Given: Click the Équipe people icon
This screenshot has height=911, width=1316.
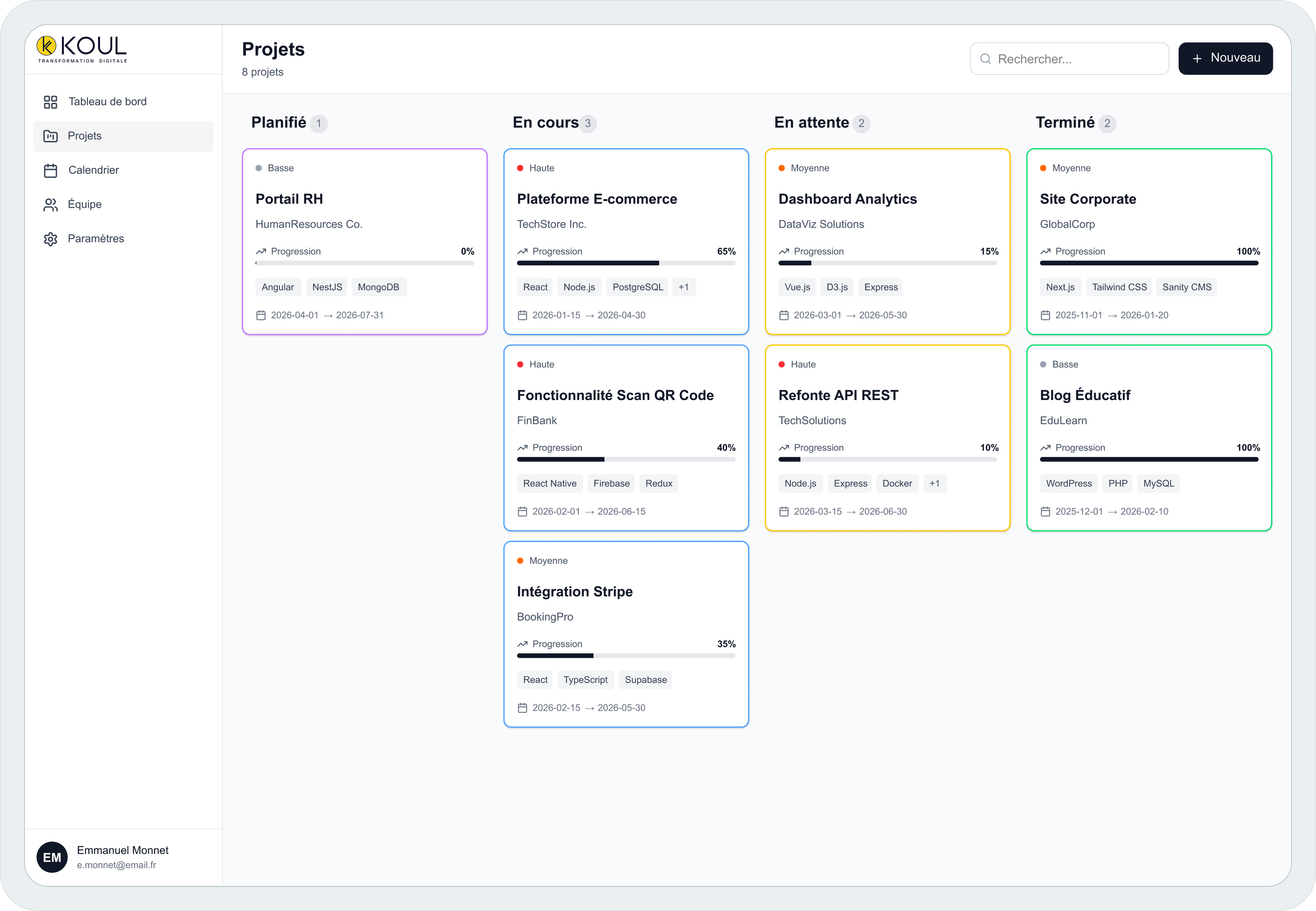Looking at the screenshot, I should coord(50,205).
